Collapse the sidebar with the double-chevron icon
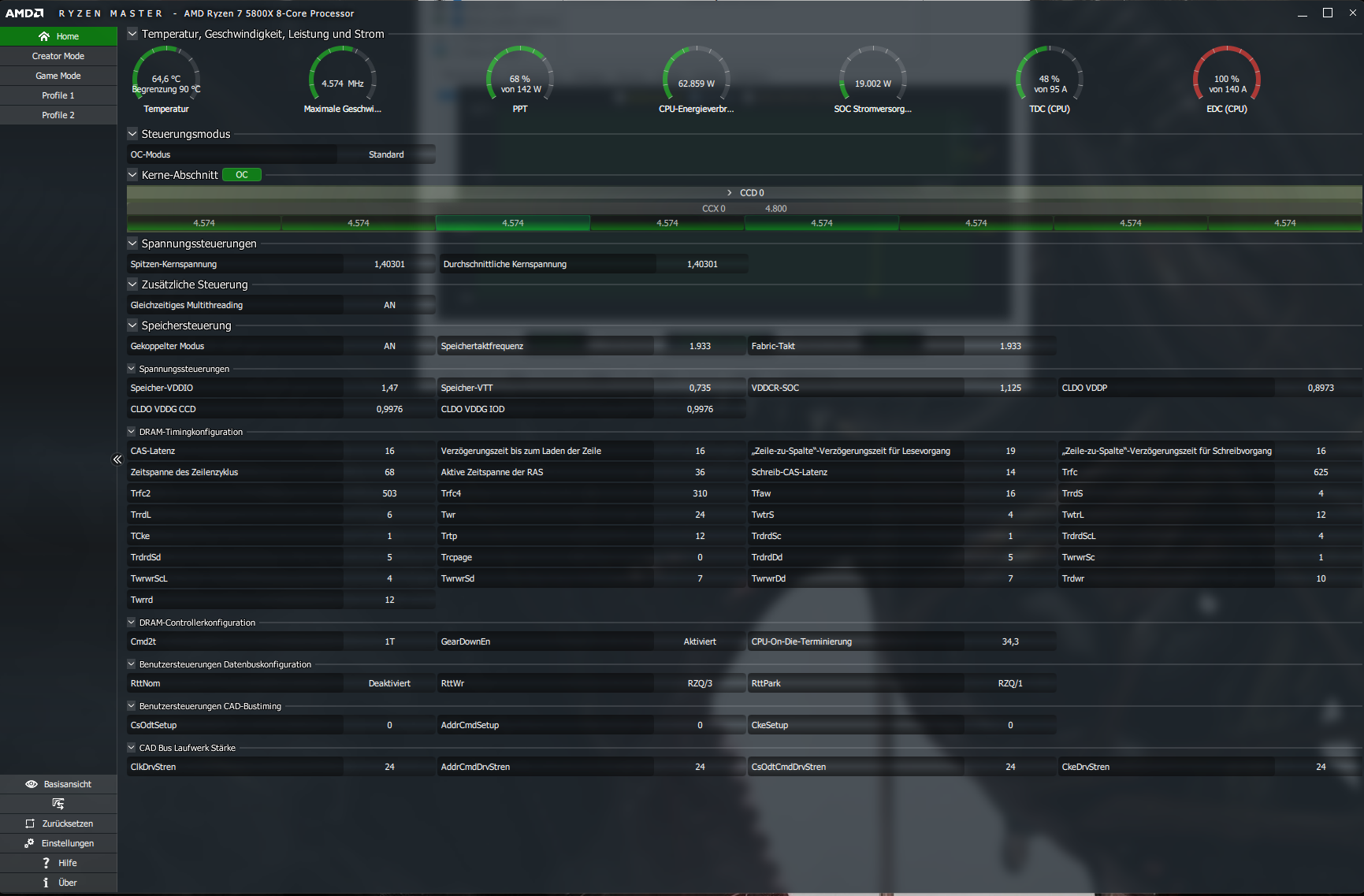 pos(117,459)
